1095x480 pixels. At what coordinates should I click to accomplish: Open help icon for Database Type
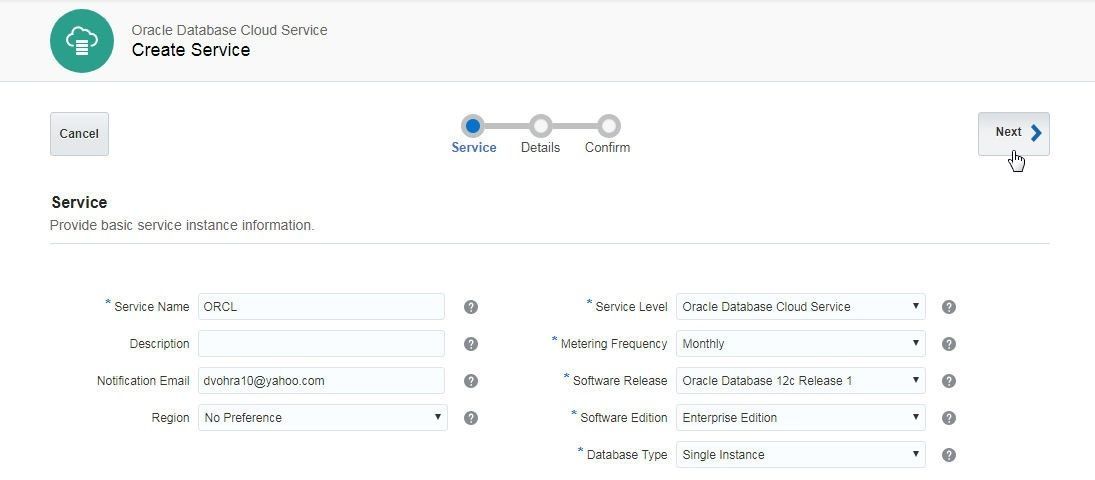(948, 455)
